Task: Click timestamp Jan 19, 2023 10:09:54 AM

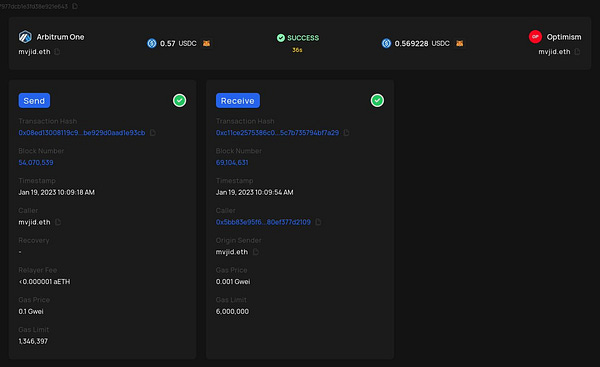Action: pyautogui.click(x=254, y=192)
